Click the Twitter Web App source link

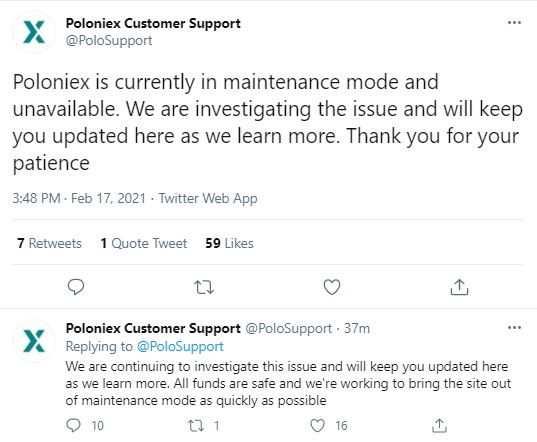pyautogui.click(x=208, y=199)
